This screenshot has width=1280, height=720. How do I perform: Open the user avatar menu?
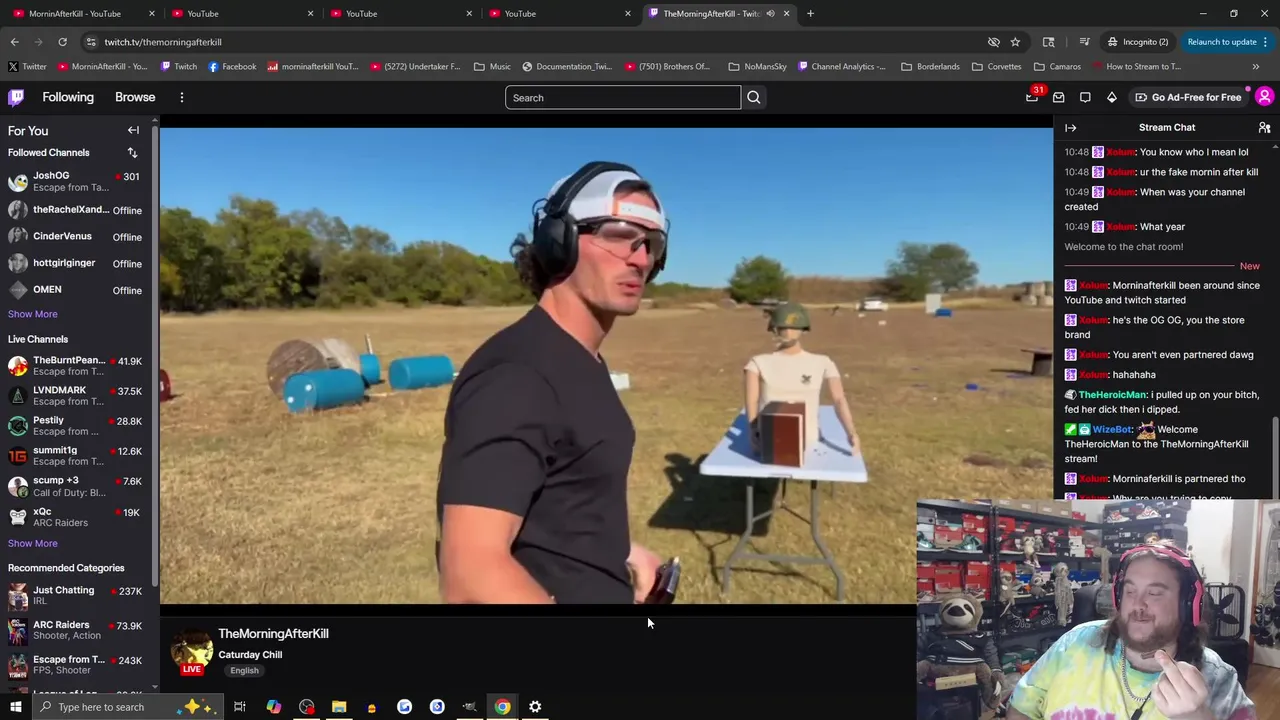(x=1264, y=97)
